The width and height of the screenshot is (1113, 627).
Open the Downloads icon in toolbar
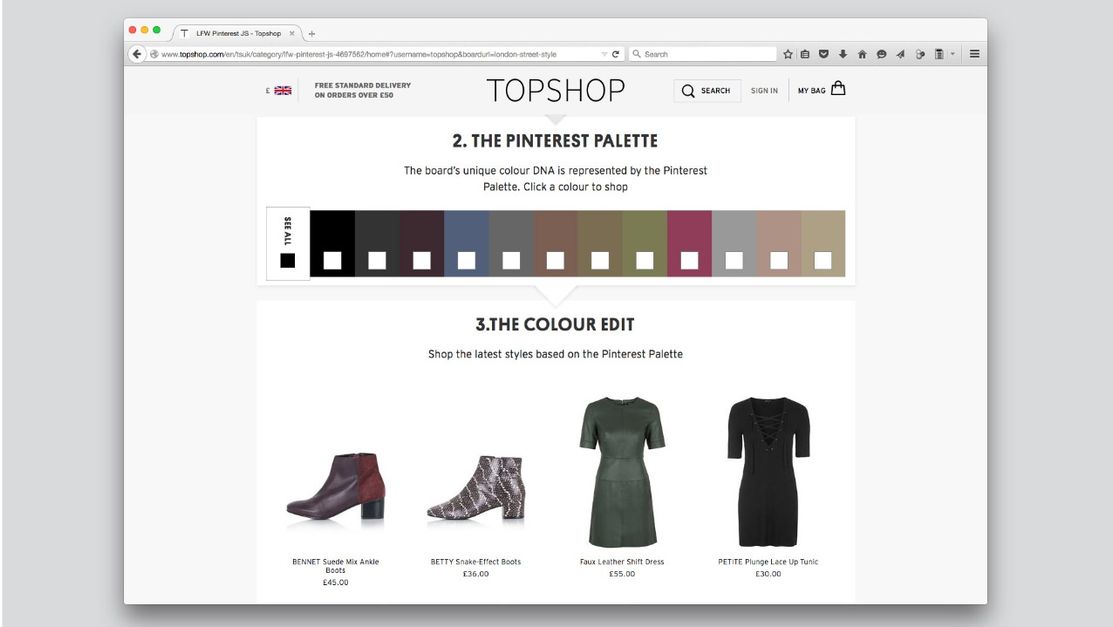(x=841, y=53)
